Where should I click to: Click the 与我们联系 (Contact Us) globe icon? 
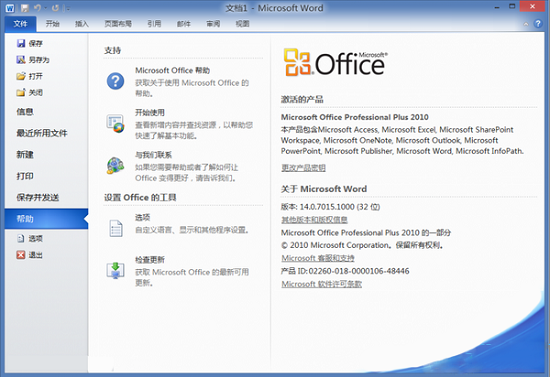(115, 166)
